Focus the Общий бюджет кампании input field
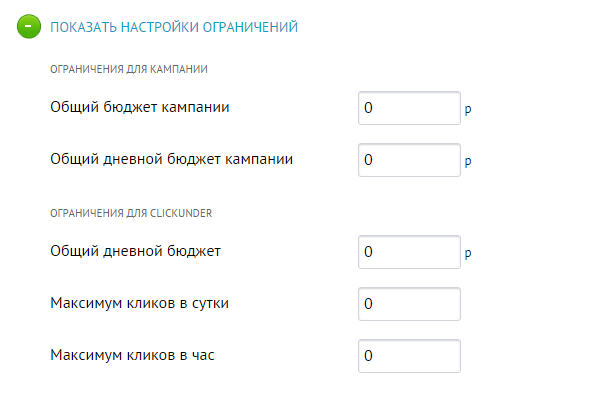 pos(409,108)
